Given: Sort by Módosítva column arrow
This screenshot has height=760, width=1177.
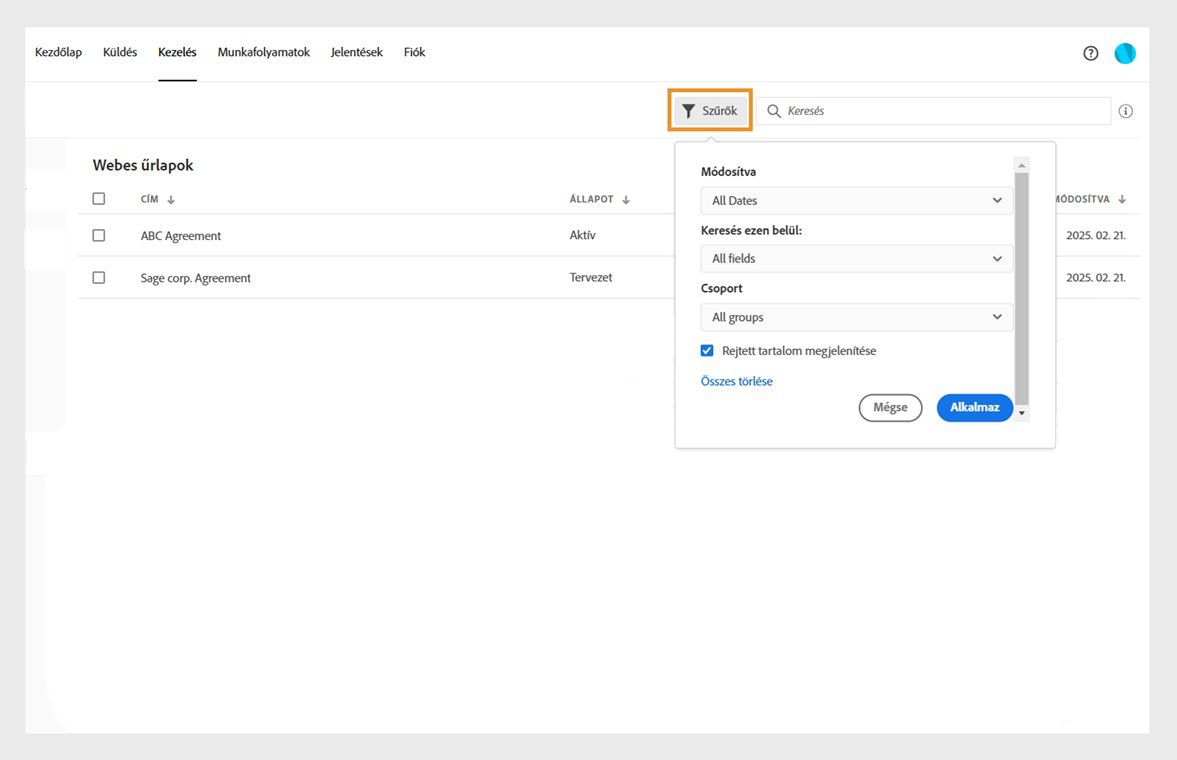Looking at the screenshot, I should pyautogui.click(x=1122, y=200).
